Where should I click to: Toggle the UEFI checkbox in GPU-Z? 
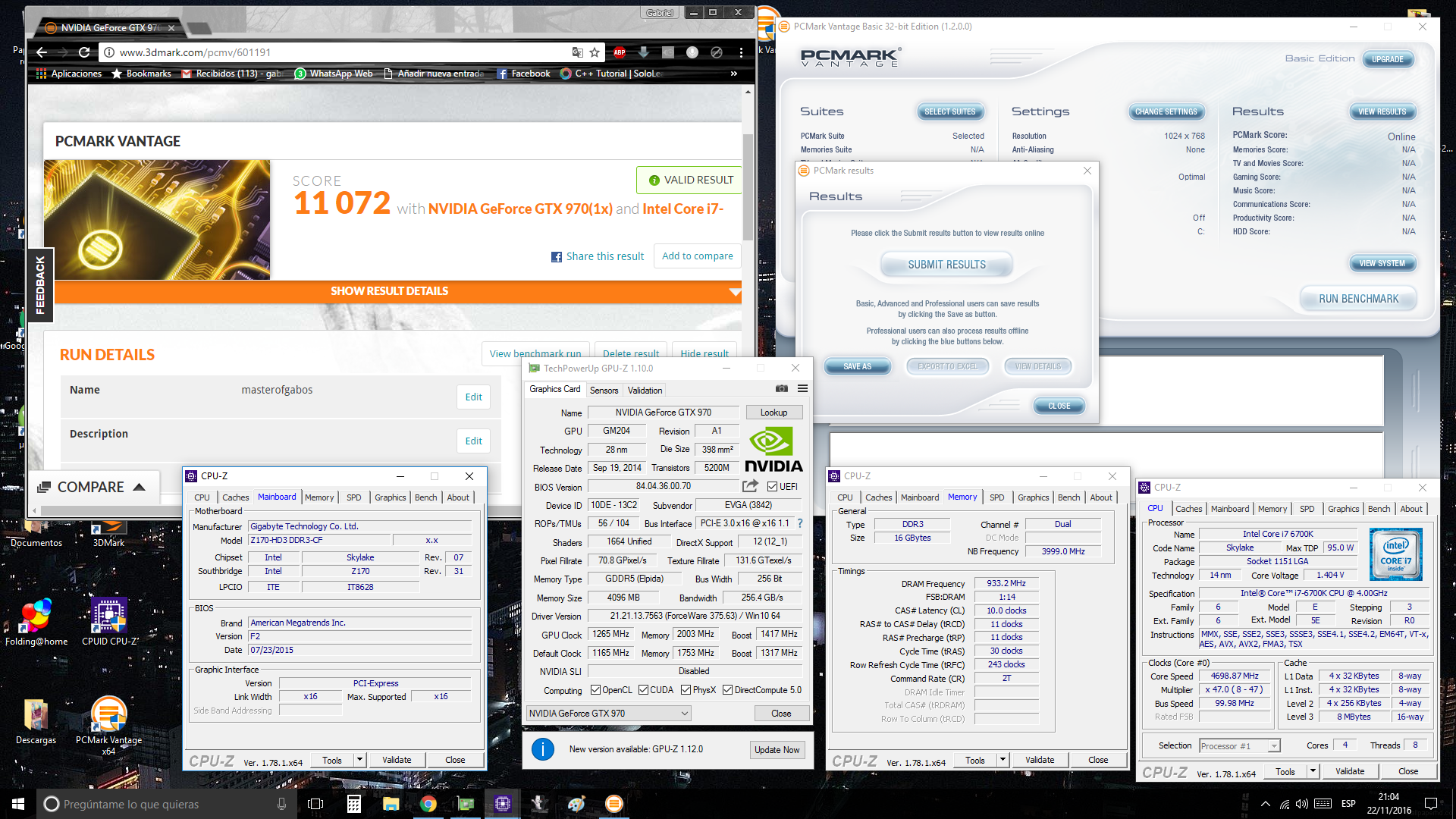click(x=772, y=486)
